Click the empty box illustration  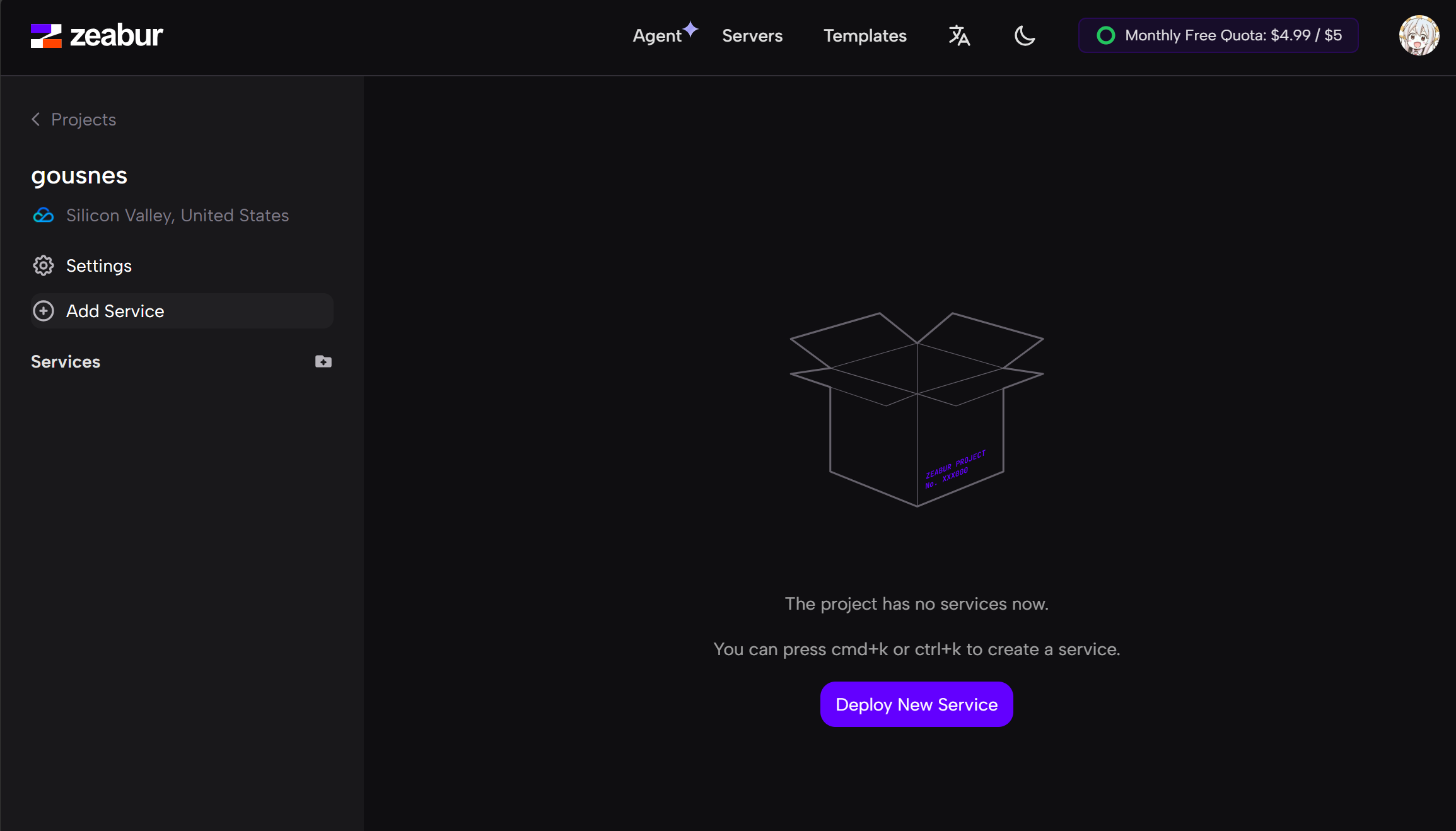pos(917,409)
